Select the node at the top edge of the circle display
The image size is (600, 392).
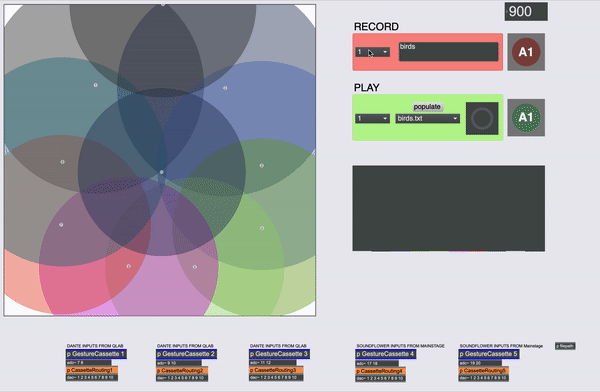pos(163,5)
